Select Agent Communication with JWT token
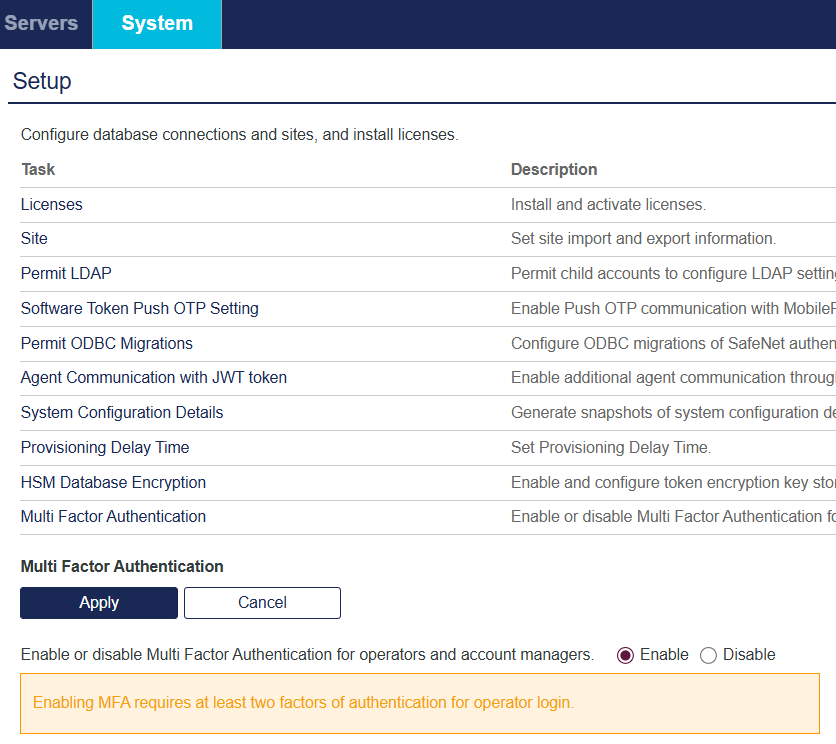This screenshot has width=836, height=744. [153, 378]
